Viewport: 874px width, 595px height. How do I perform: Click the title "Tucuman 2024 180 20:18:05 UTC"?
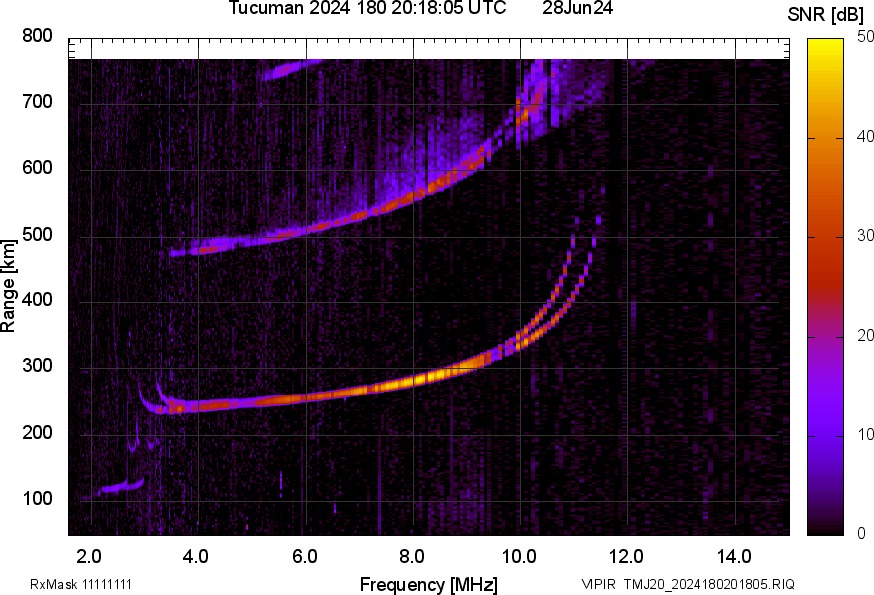[367, 8]
